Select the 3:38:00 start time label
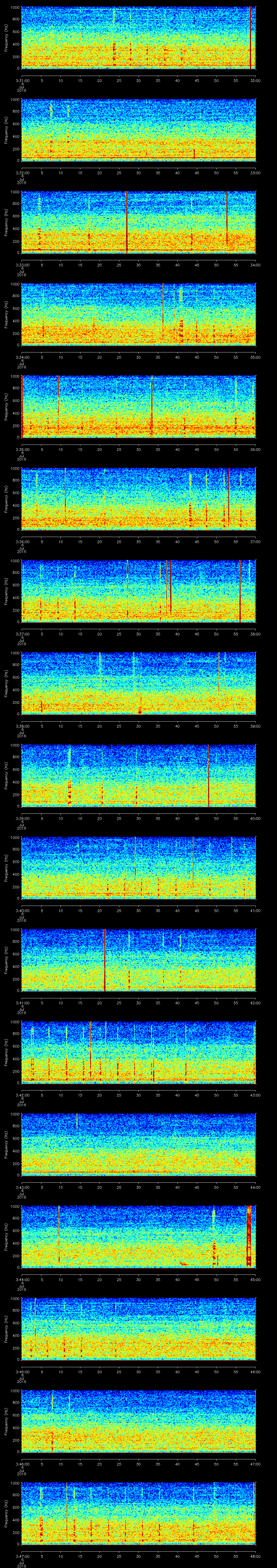 [x=22, y=726]
